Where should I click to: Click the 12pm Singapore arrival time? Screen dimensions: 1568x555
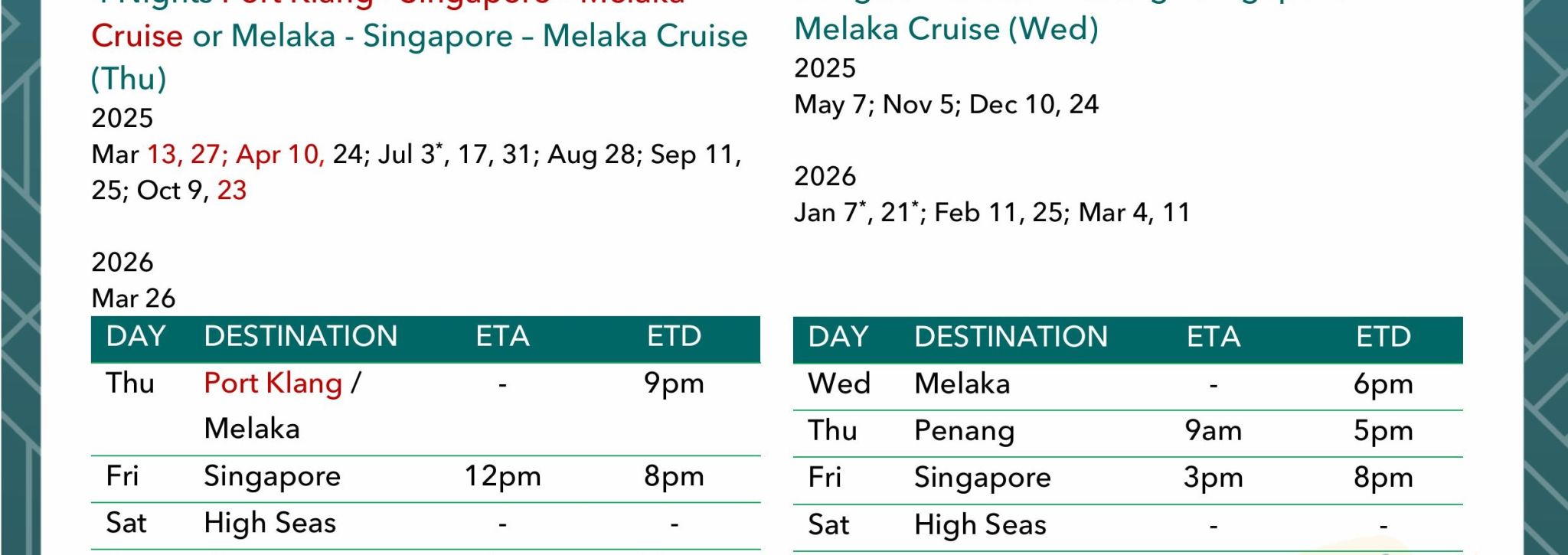(x=502, y=476)
